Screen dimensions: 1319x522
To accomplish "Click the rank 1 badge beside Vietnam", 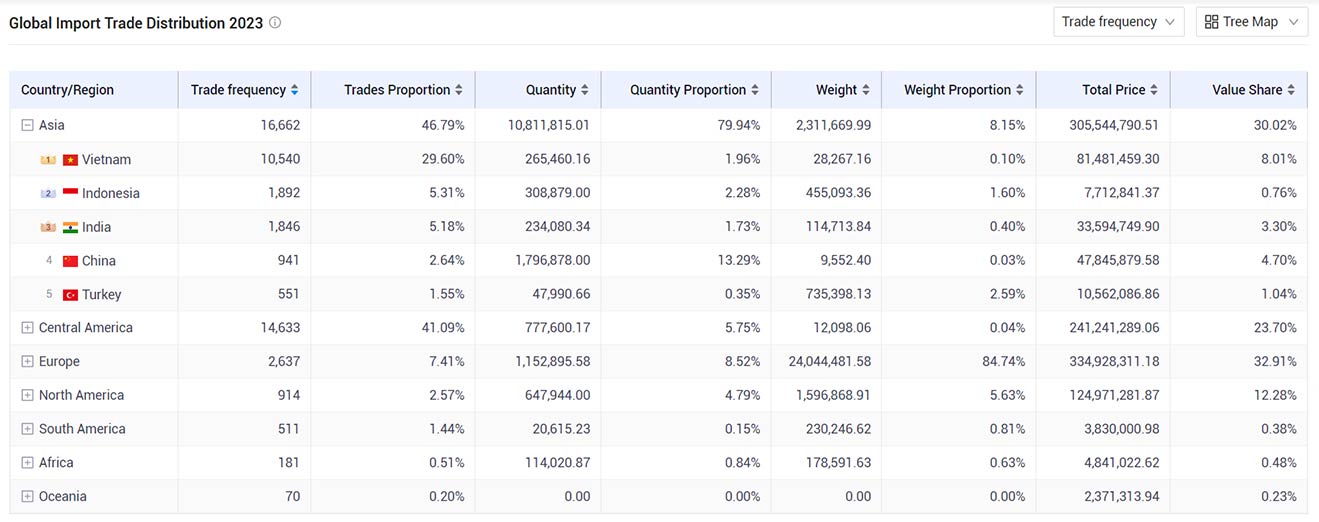I will point(48,160).
